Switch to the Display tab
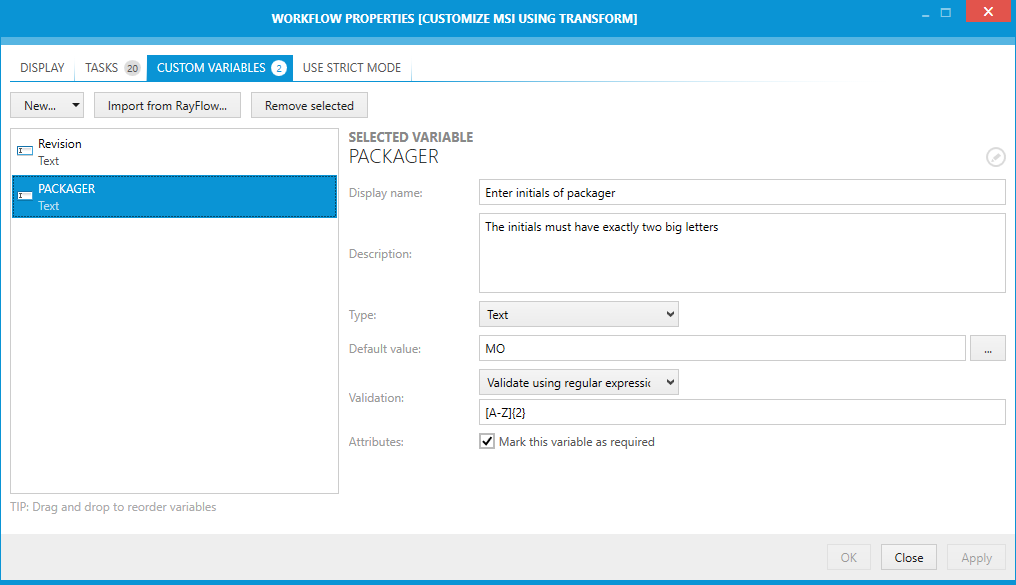 pyautogui.click(x=42, y=68)
